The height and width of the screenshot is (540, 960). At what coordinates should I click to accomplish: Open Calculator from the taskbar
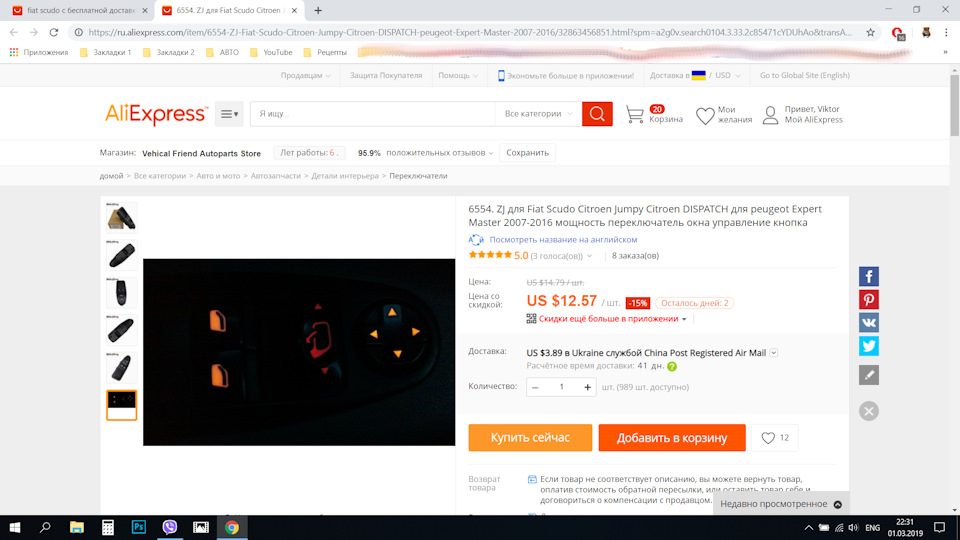coord(108,527)
